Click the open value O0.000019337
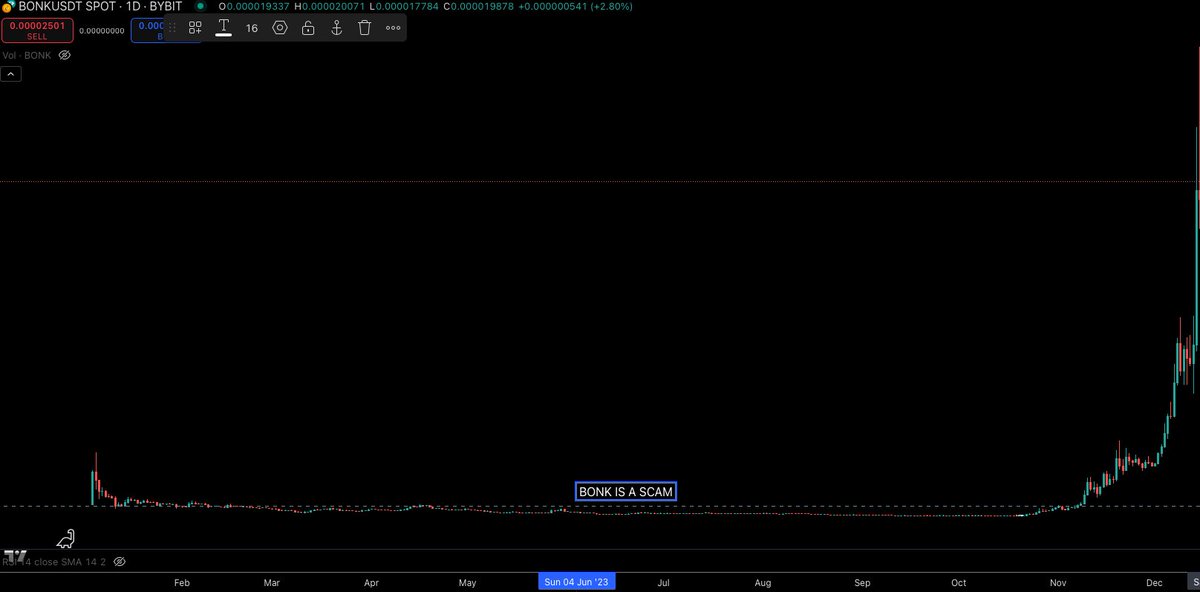The image size is (1200, 592). [x=256, y=6]
